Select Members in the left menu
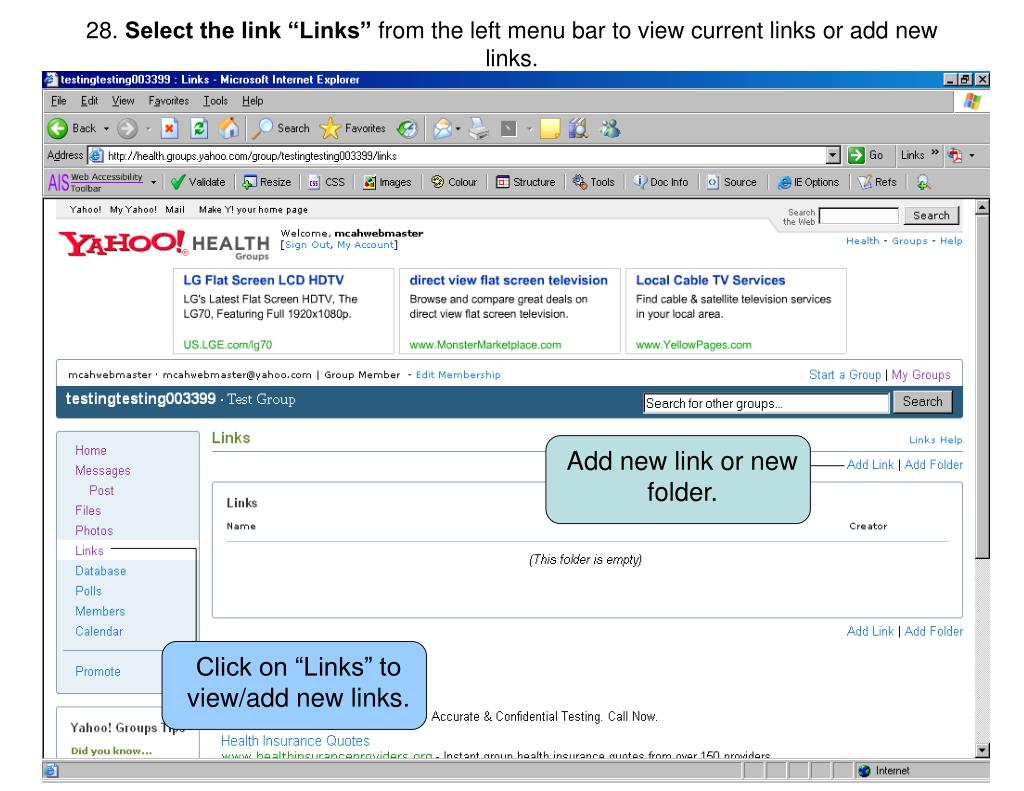 pos(100,611)
